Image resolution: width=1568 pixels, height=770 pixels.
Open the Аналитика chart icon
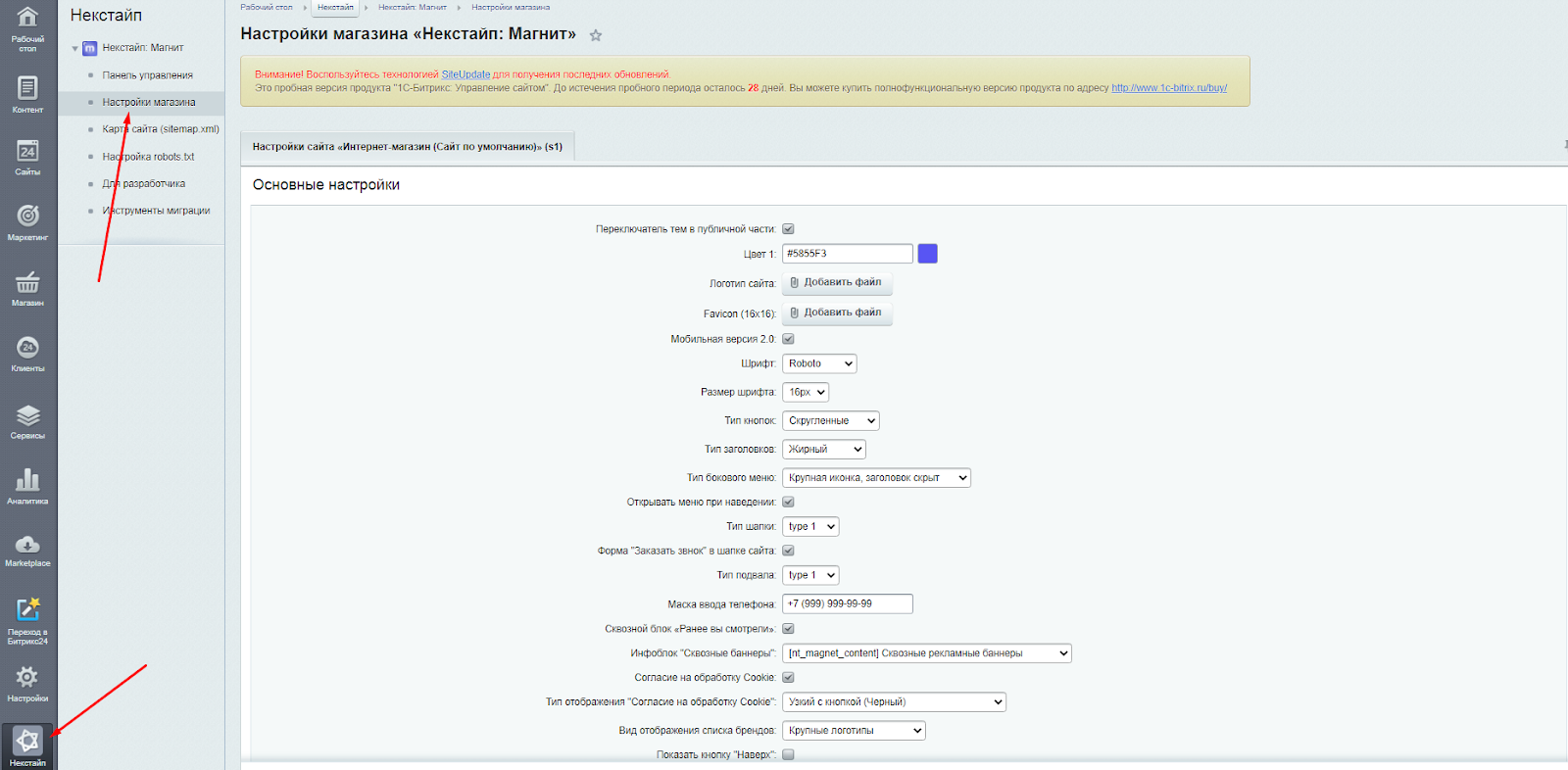[x=27, y=479]
